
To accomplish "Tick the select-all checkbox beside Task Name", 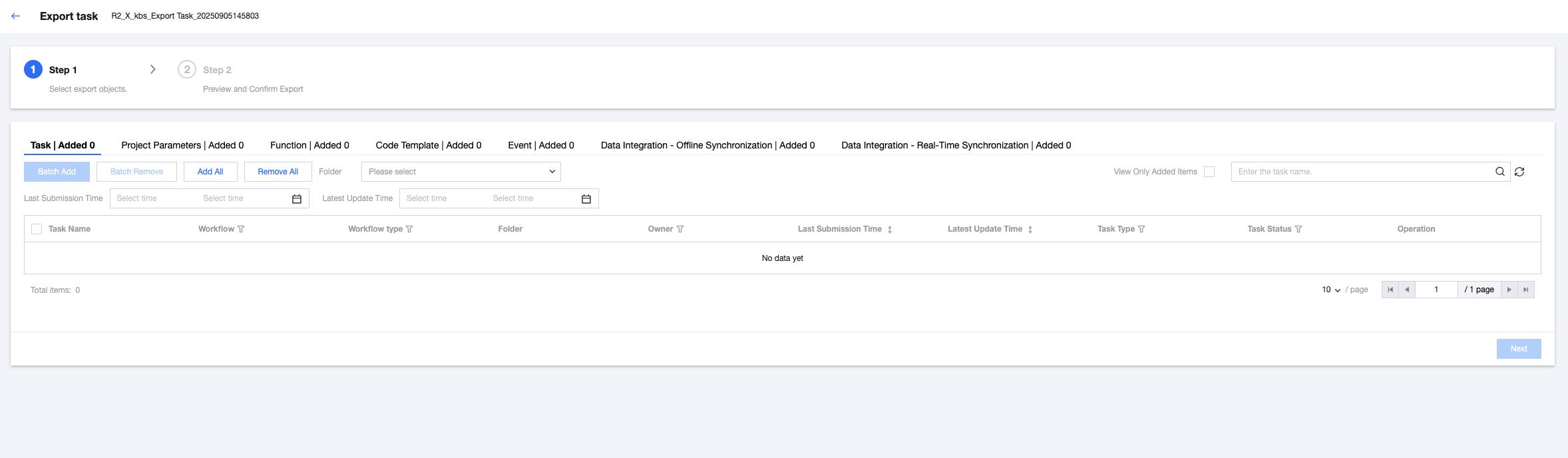I will (x=37, y=229).
